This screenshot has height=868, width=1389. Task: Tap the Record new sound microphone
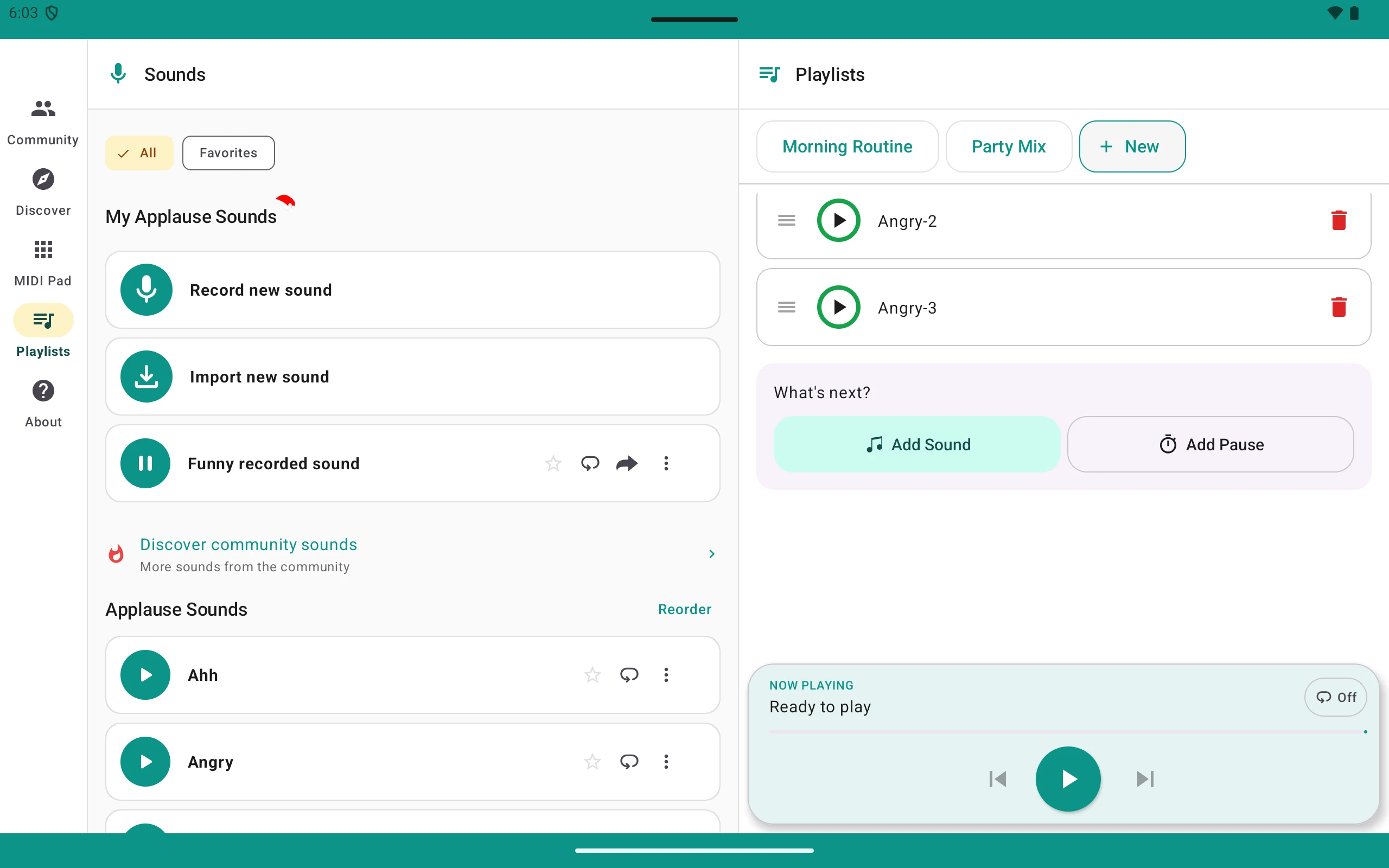point(146,289)
